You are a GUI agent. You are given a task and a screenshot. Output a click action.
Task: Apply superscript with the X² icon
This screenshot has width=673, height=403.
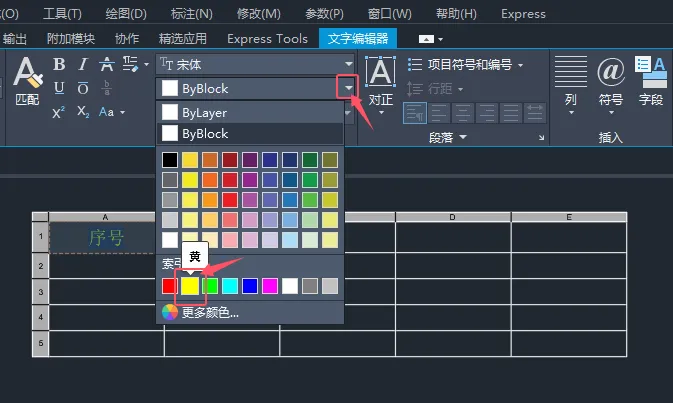coord(58,112)
